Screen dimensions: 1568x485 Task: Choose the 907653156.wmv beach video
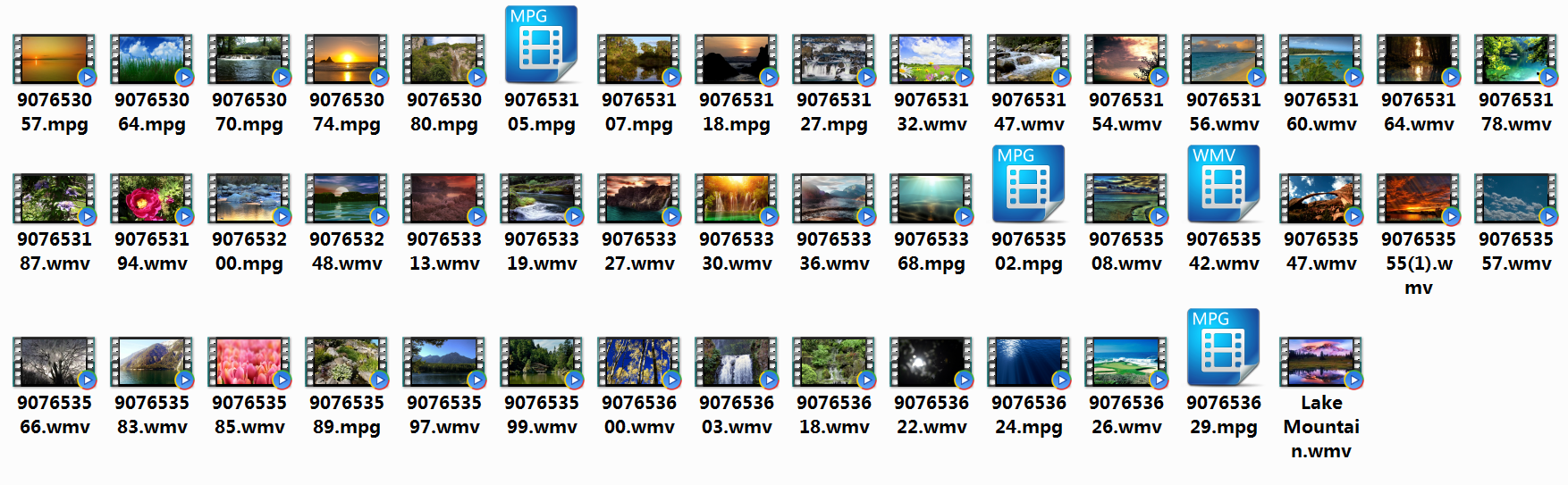1224,60
